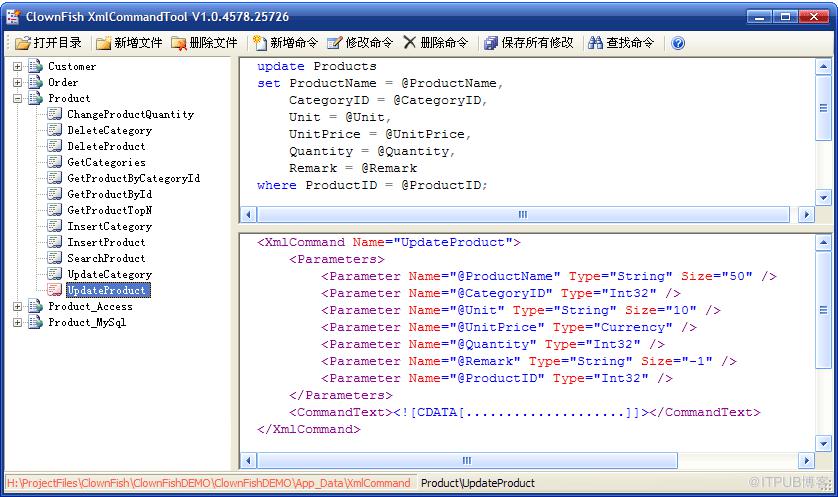The image size is (838, 497).
Task: Click the XML pane's vertical scroll down arrow
Action: click(x=823, y=443)
